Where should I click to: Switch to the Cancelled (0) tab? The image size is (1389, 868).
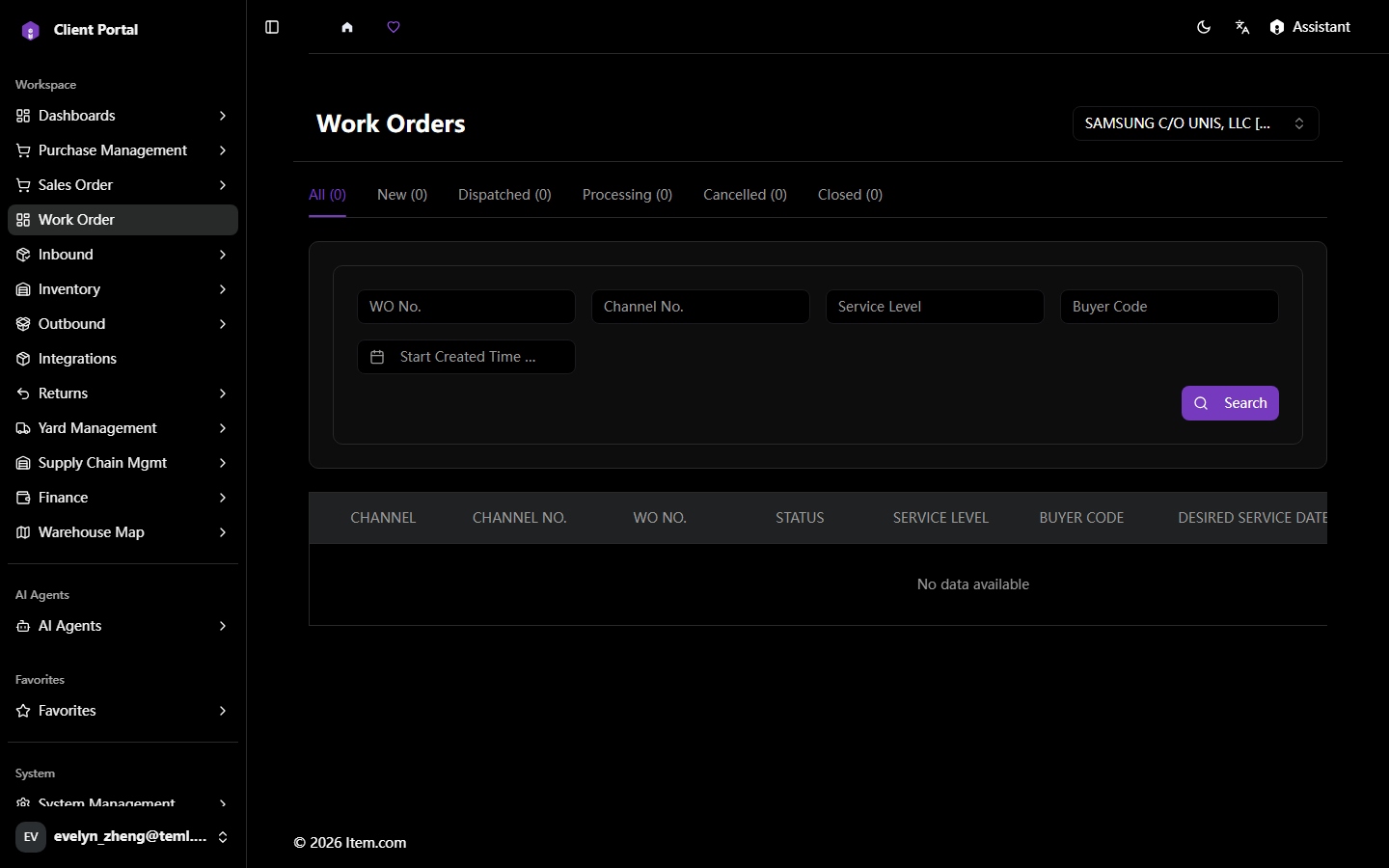(745, 195)
